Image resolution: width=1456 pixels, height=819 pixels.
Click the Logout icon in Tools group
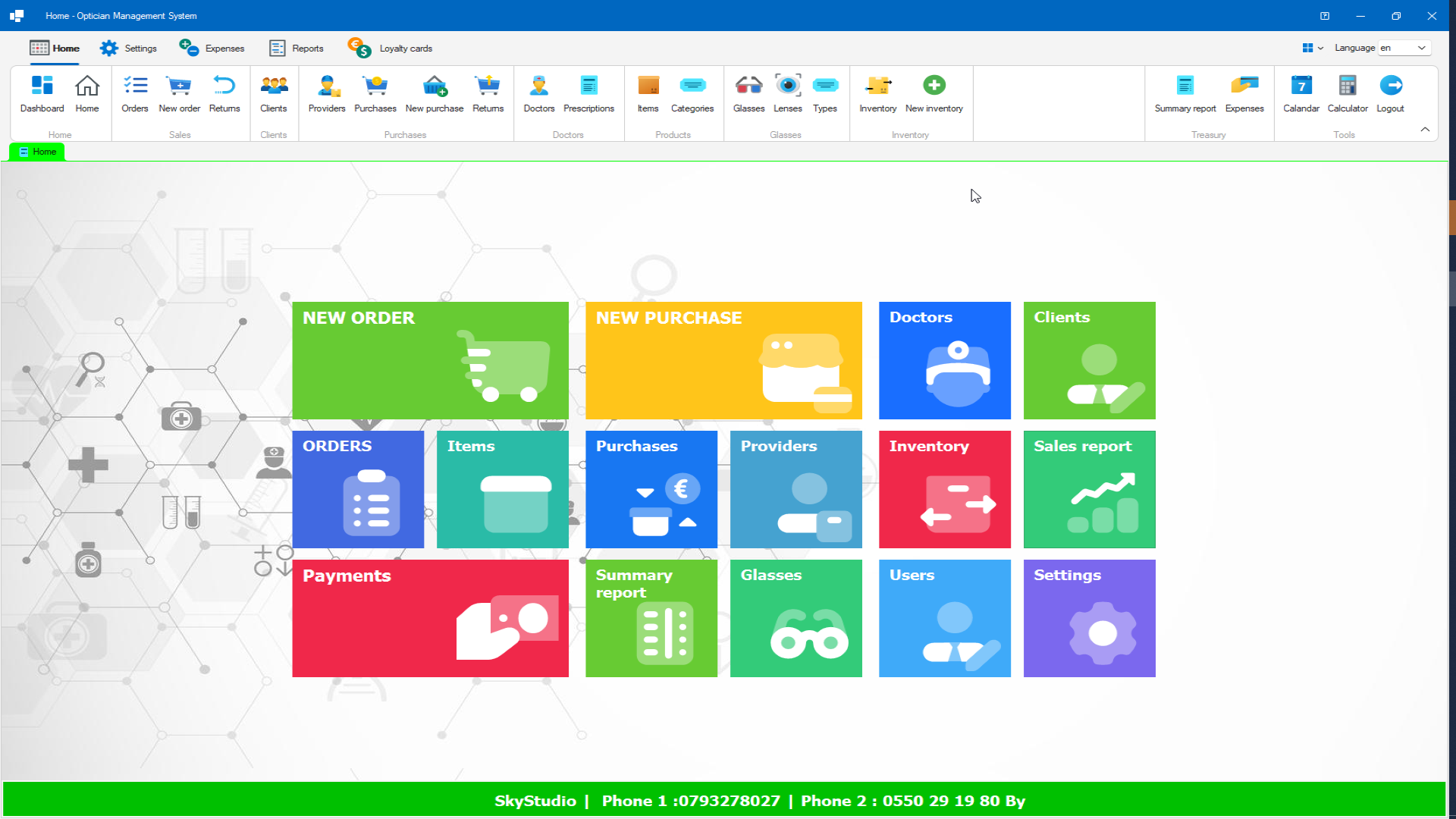click(x=1391, y=94)
